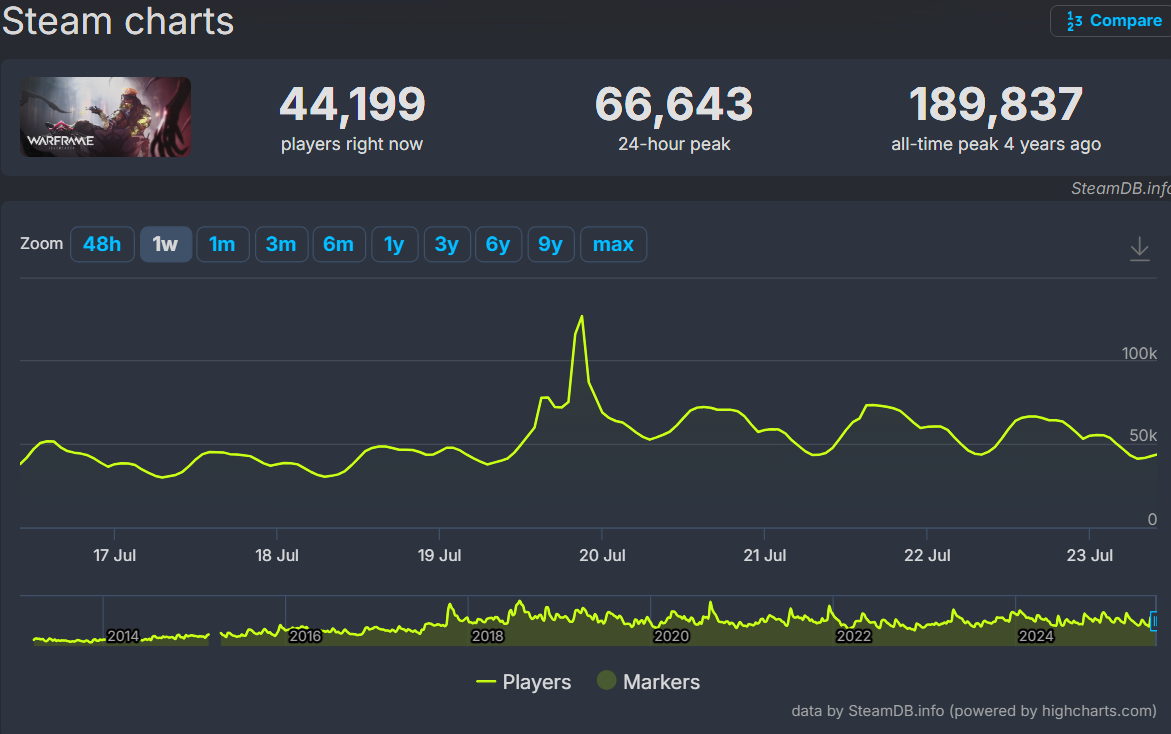Click the 19 Jul axis label
Viewport: 1171px width, 734px height.
pos(439,556)
